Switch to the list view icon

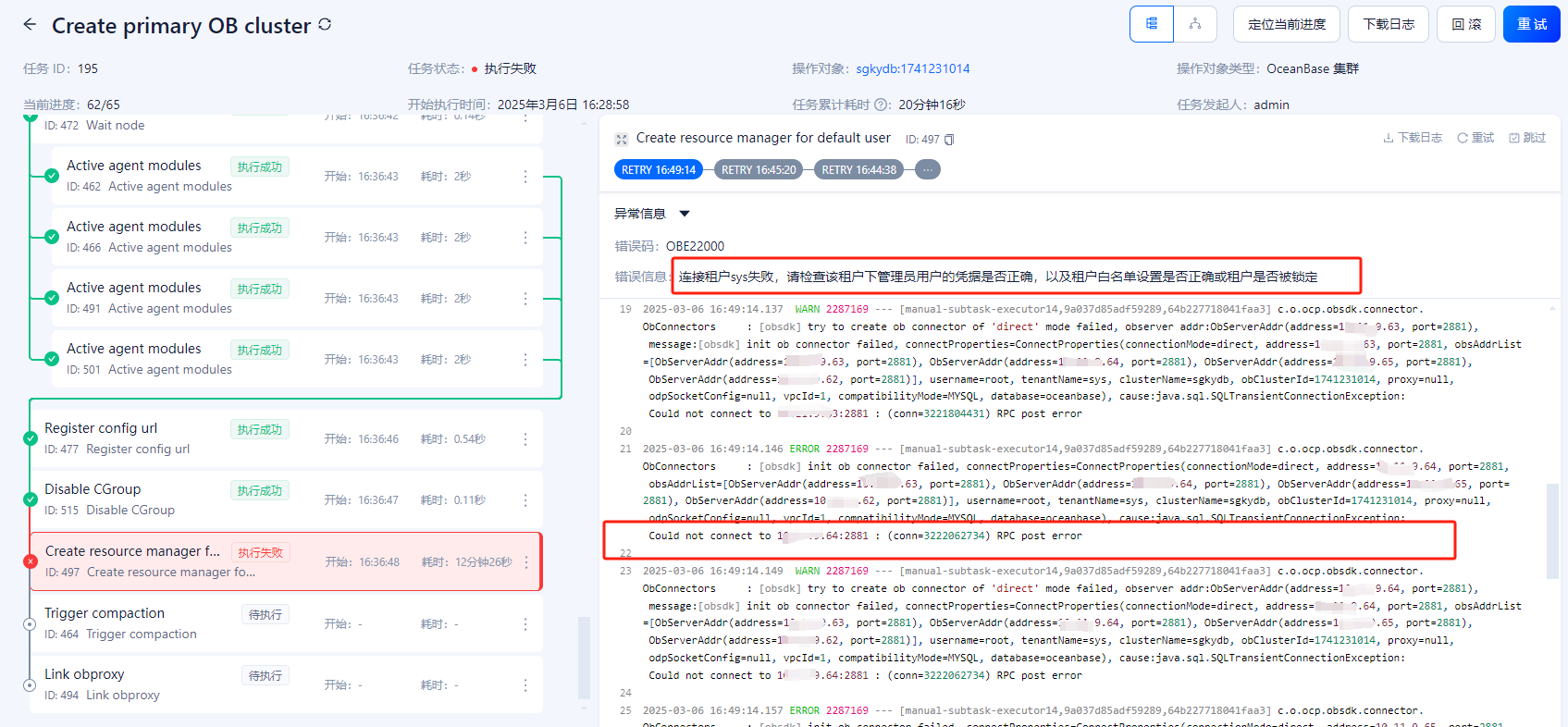[1152, 24]
